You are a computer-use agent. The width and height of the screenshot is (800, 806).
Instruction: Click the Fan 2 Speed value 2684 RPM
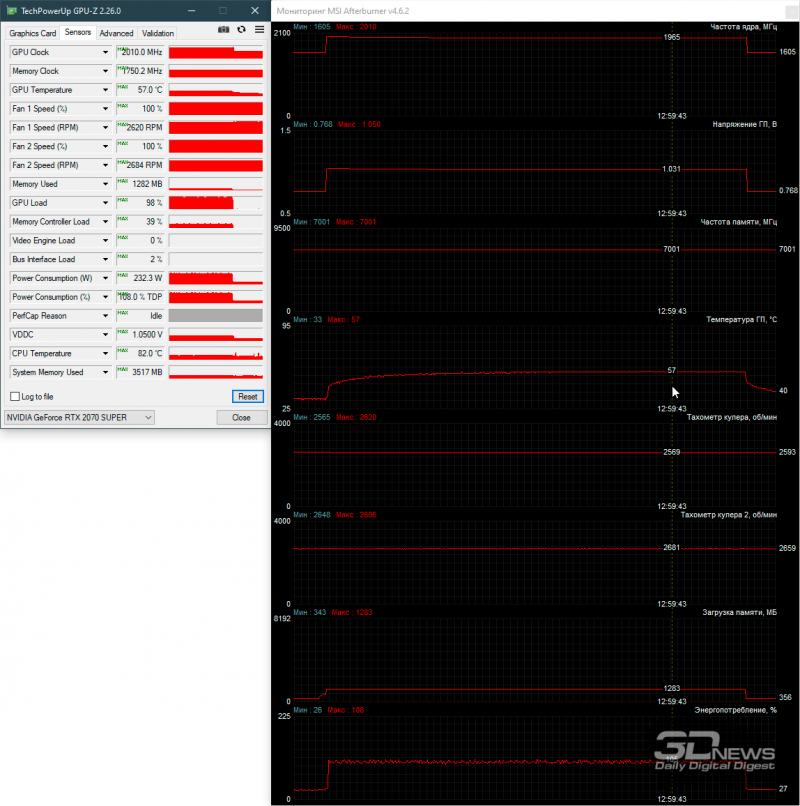[140, 165]
